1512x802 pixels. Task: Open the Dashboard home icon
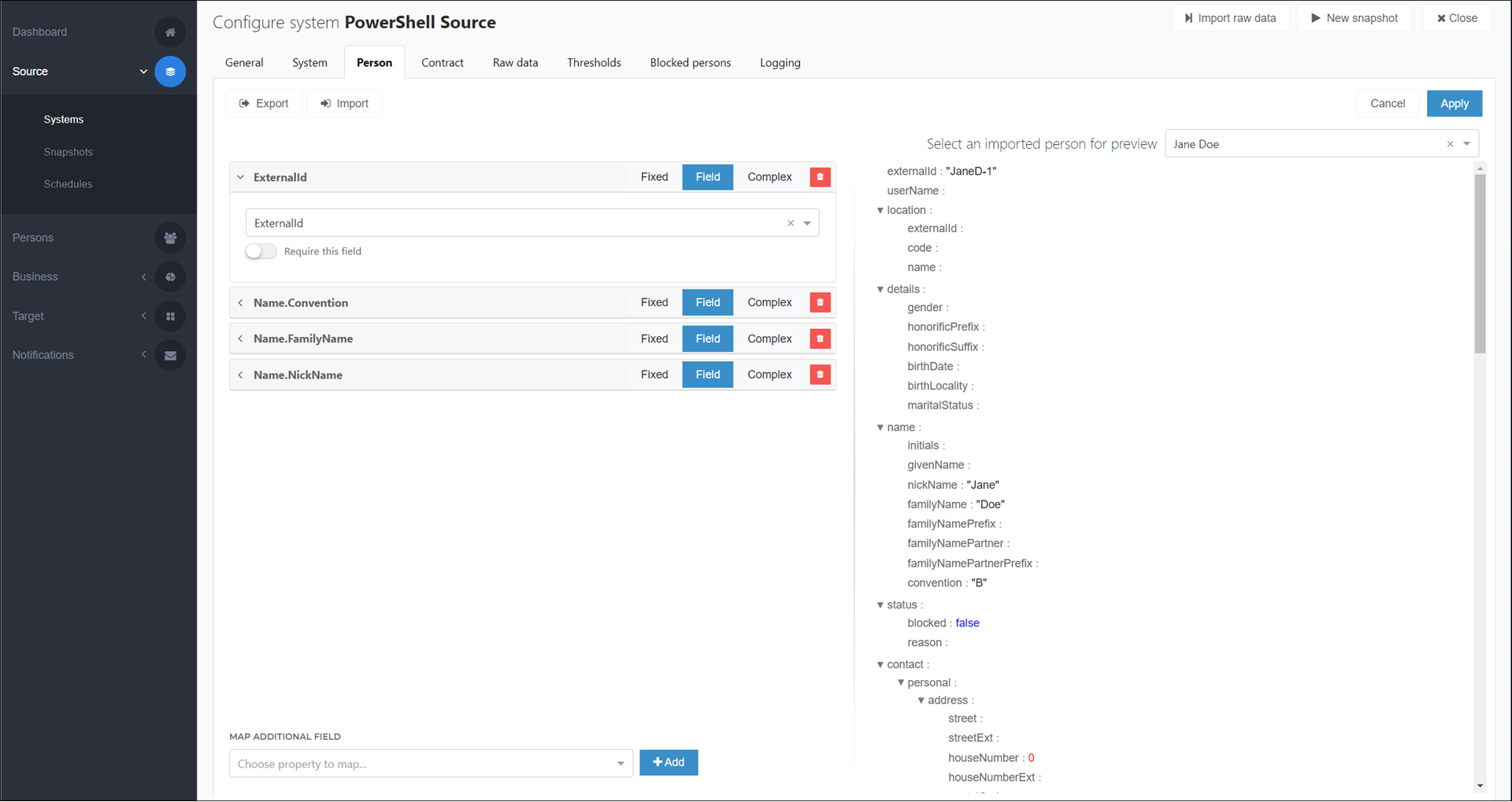pos(170,32)
